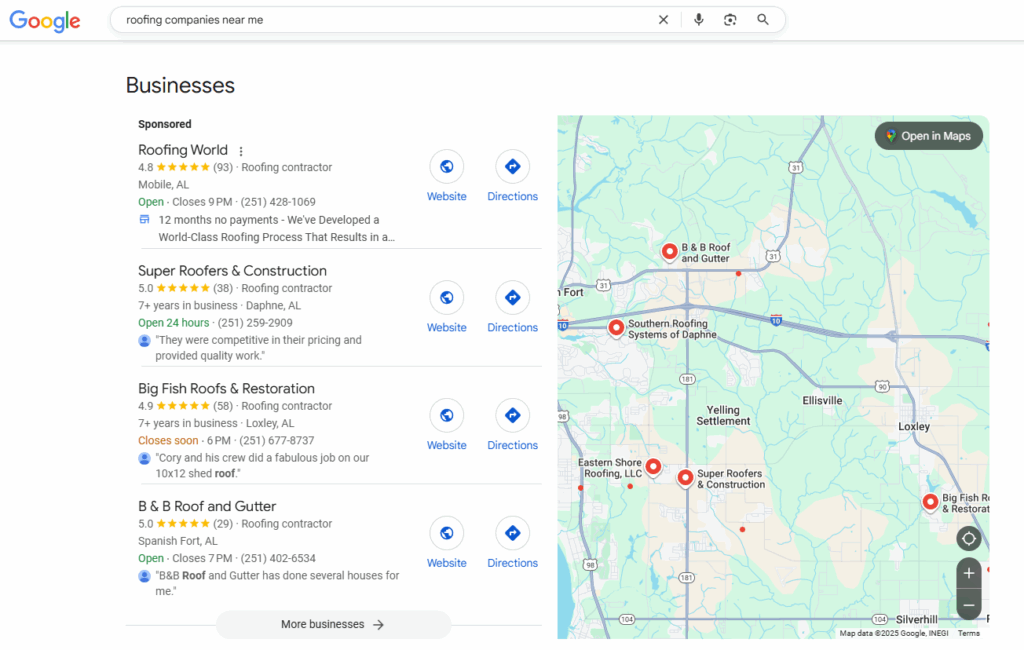1024x650 pixels.
Task: Click the 'Cory and his crew' review snippet
Action: point(262,465)
